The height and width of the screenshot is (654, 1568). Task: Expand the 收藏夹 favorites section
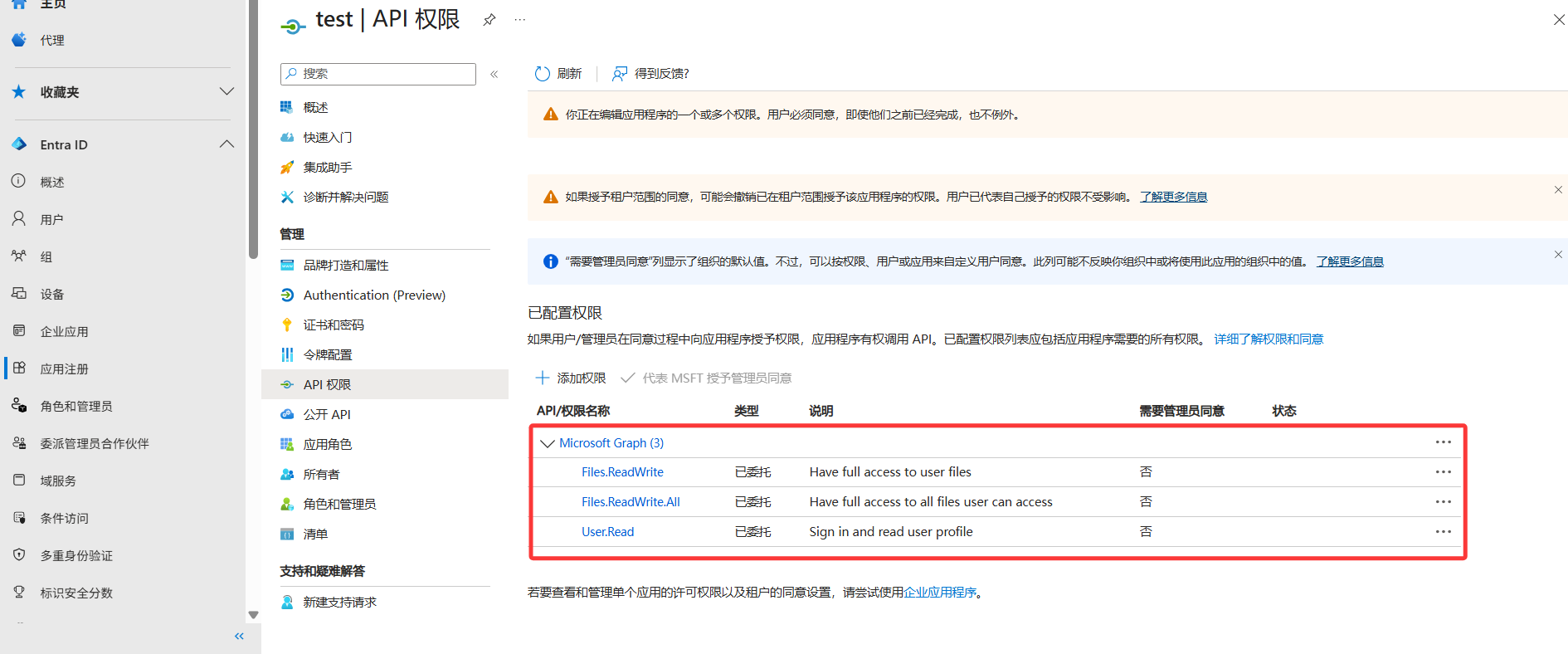click(x=226, y=91)
